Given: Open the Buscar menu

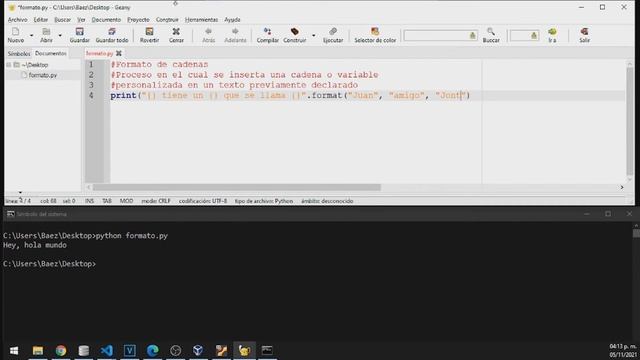Looking at the screenshot, I should [x=62, y=20].
